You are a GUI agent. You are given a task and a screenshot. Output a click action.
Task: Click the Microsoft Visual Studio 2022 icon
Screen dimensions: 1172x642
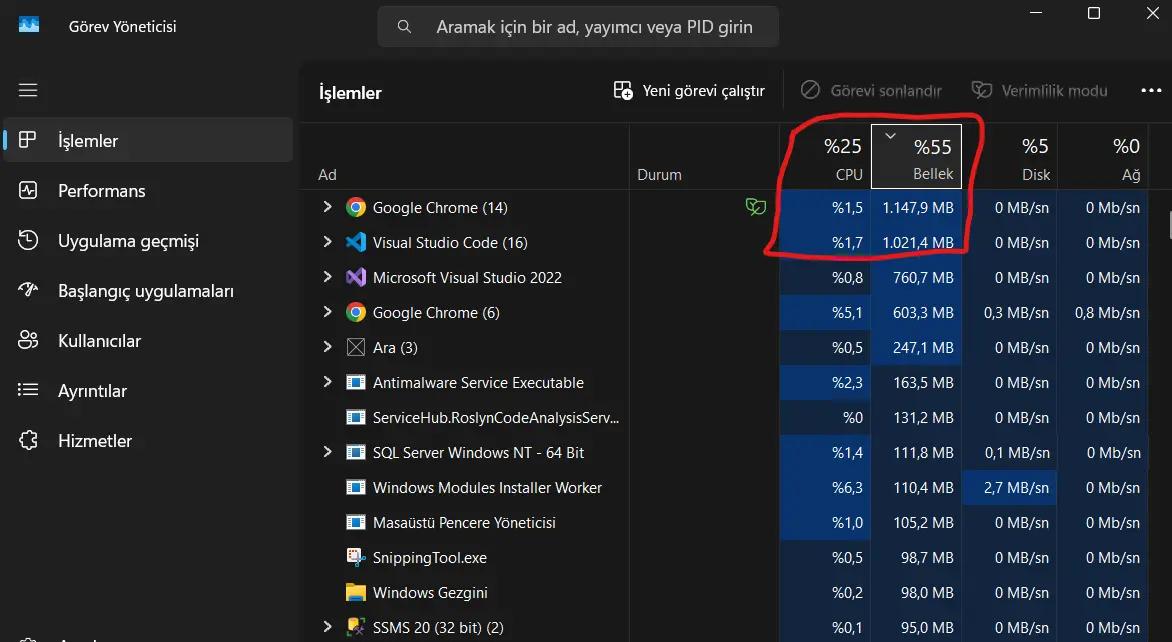coord(356,277)
